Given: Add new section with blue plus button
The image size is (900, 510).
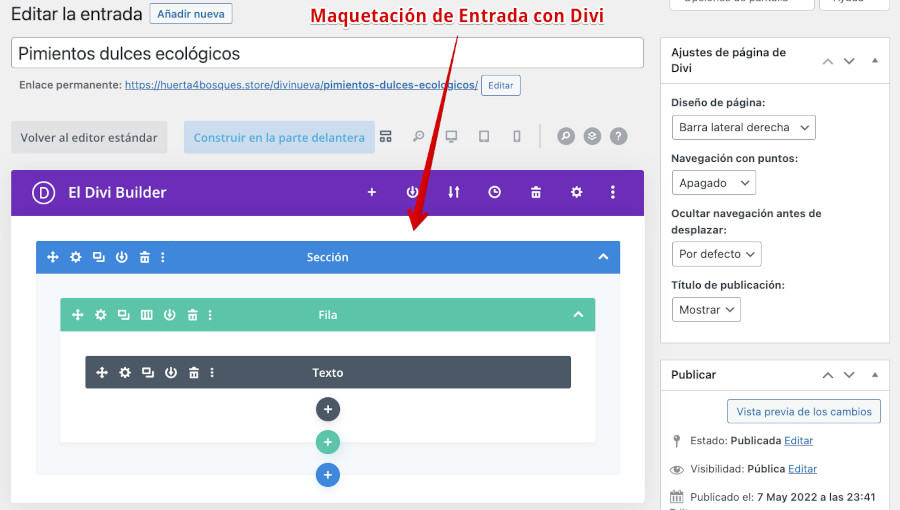Looking at the screenshot, I should click(328, 475).
